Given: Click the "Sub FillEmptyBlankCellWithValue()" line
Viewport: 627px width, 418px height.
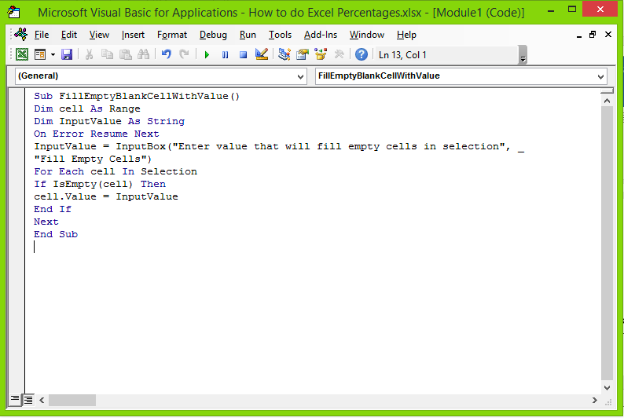Looking at the screenshot, I should 136,96.
